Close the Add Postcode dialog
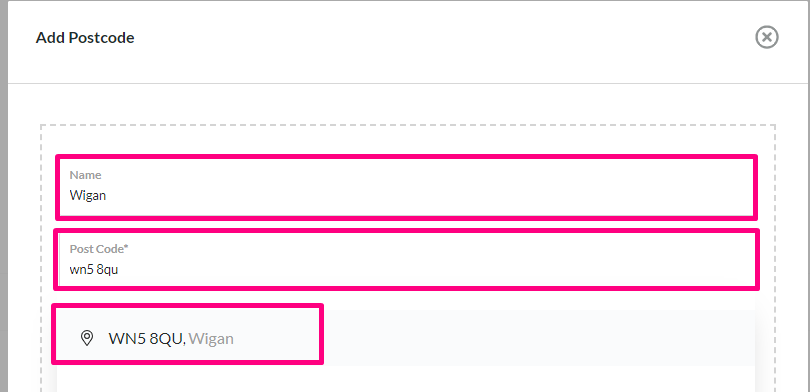 [x=767, y=38]
